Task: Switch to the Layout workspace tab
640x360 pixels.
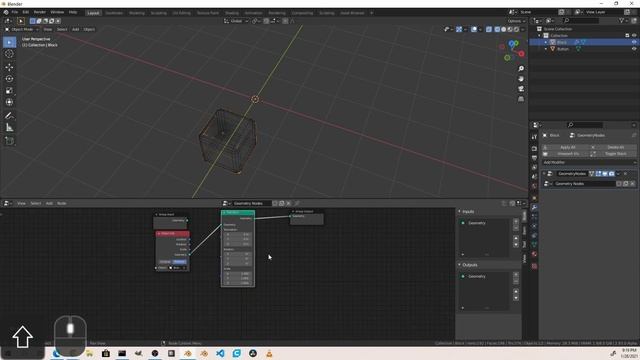Action: tap(93, 13)
